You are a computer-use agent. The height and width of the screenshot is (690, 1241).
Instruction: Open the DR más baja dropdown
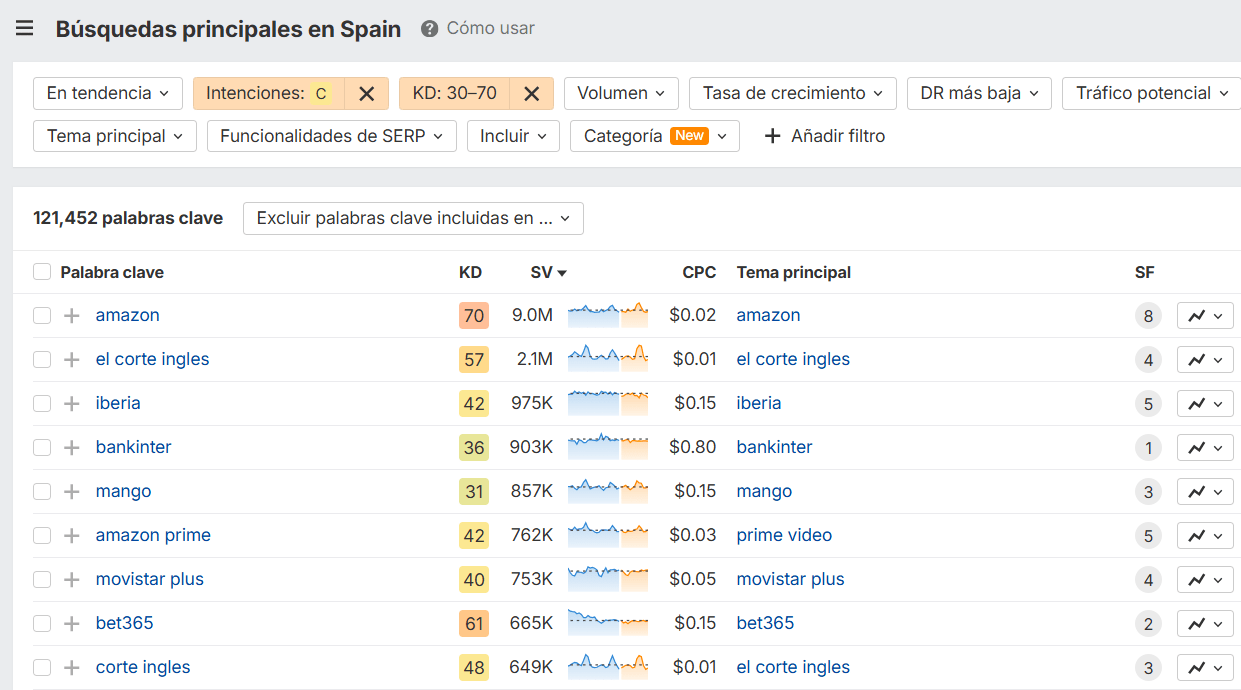(x=980, y=93)
